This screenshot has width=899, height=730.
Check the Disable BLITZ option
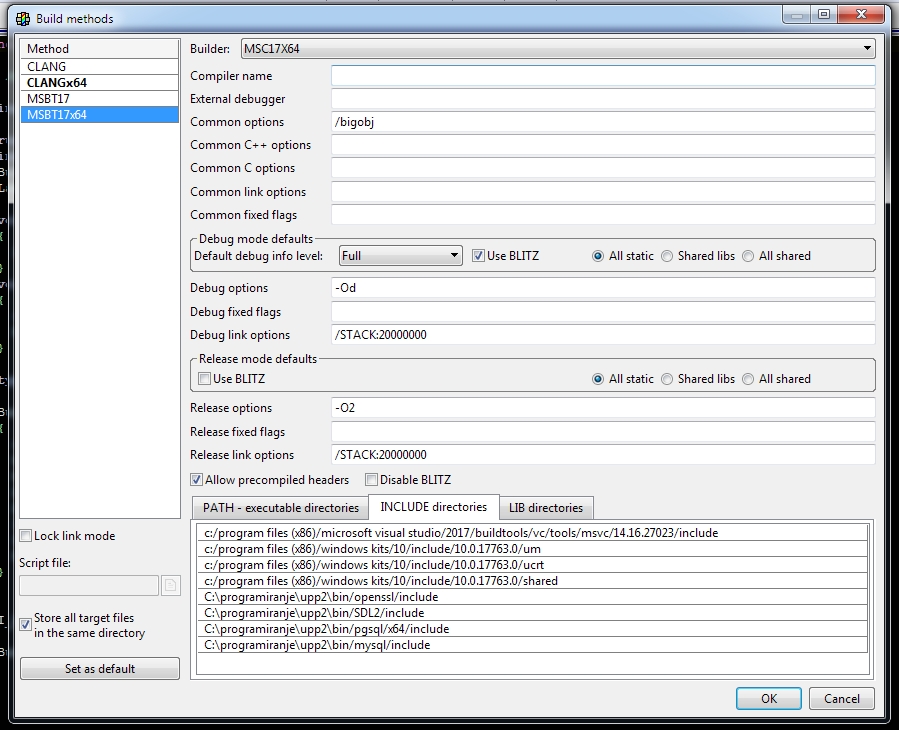click(372, 480)
